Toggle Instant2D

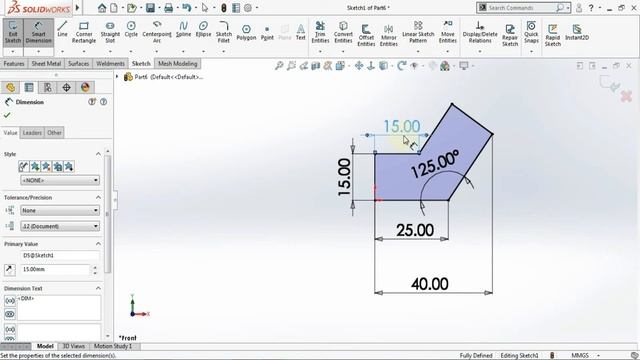pyautogui.click(x=577, y=32)
